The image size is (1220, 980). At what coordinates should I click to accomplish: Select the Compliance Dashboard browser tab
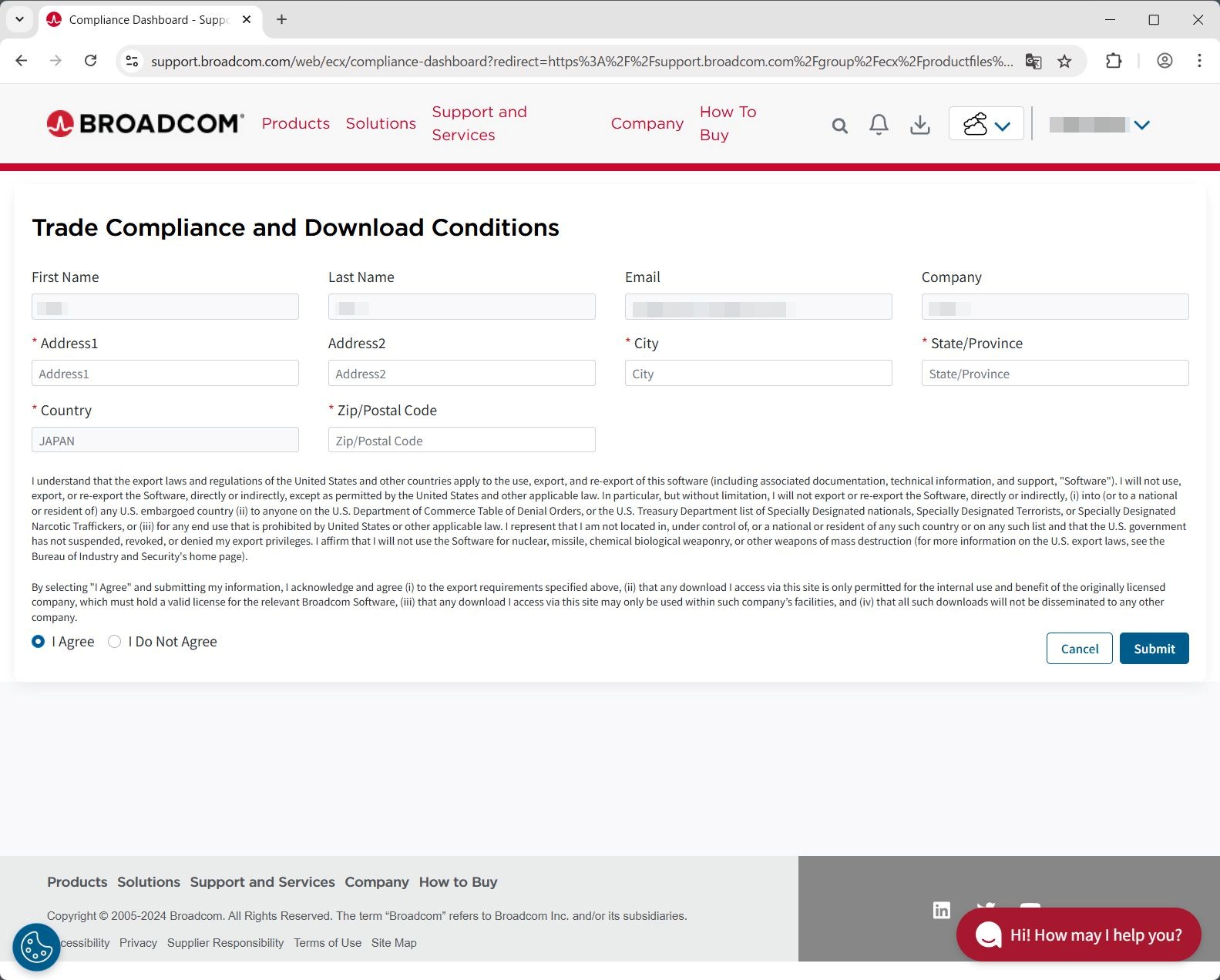coord(149,19)
